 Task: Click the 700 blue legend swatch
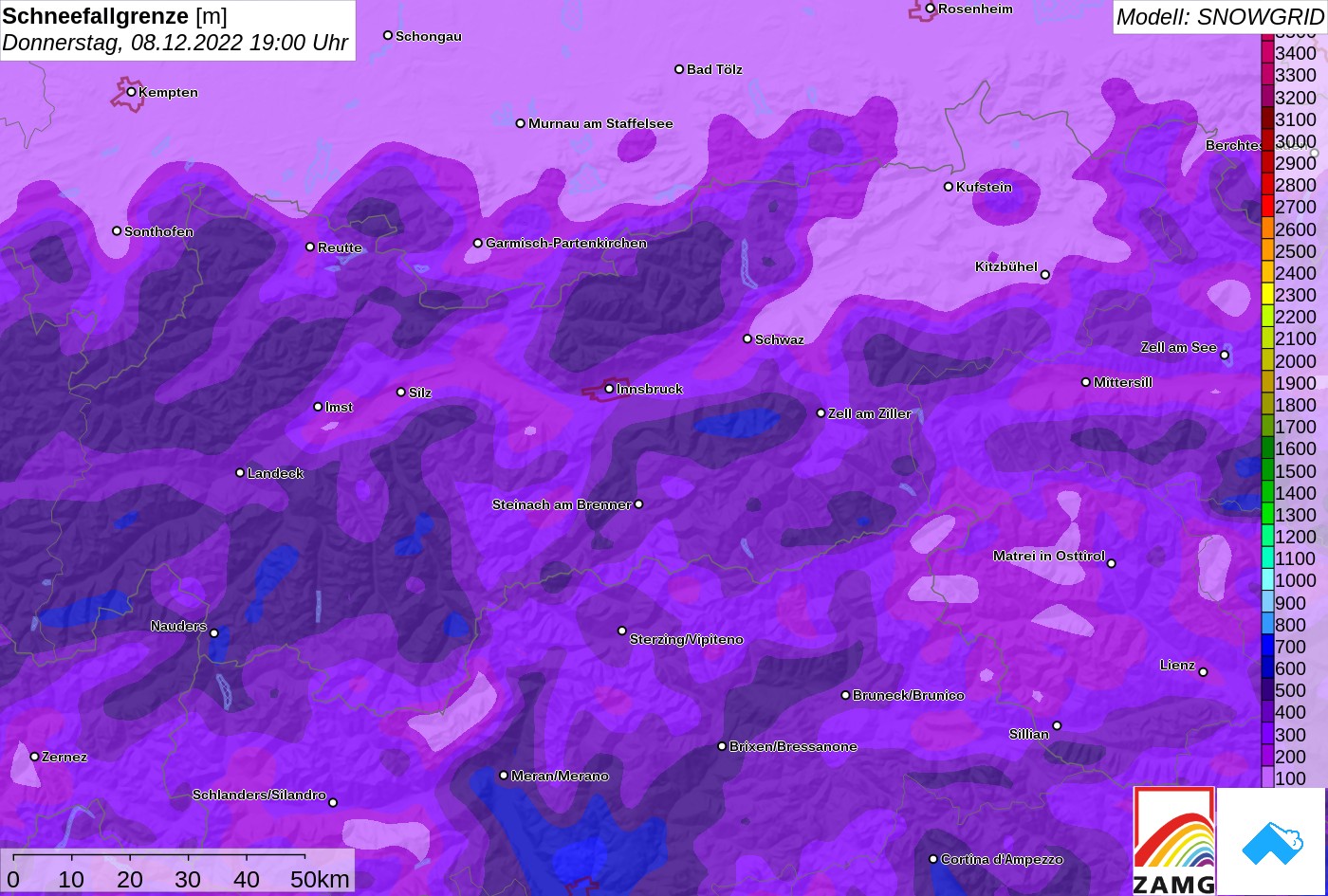(x=1267, y=647)
